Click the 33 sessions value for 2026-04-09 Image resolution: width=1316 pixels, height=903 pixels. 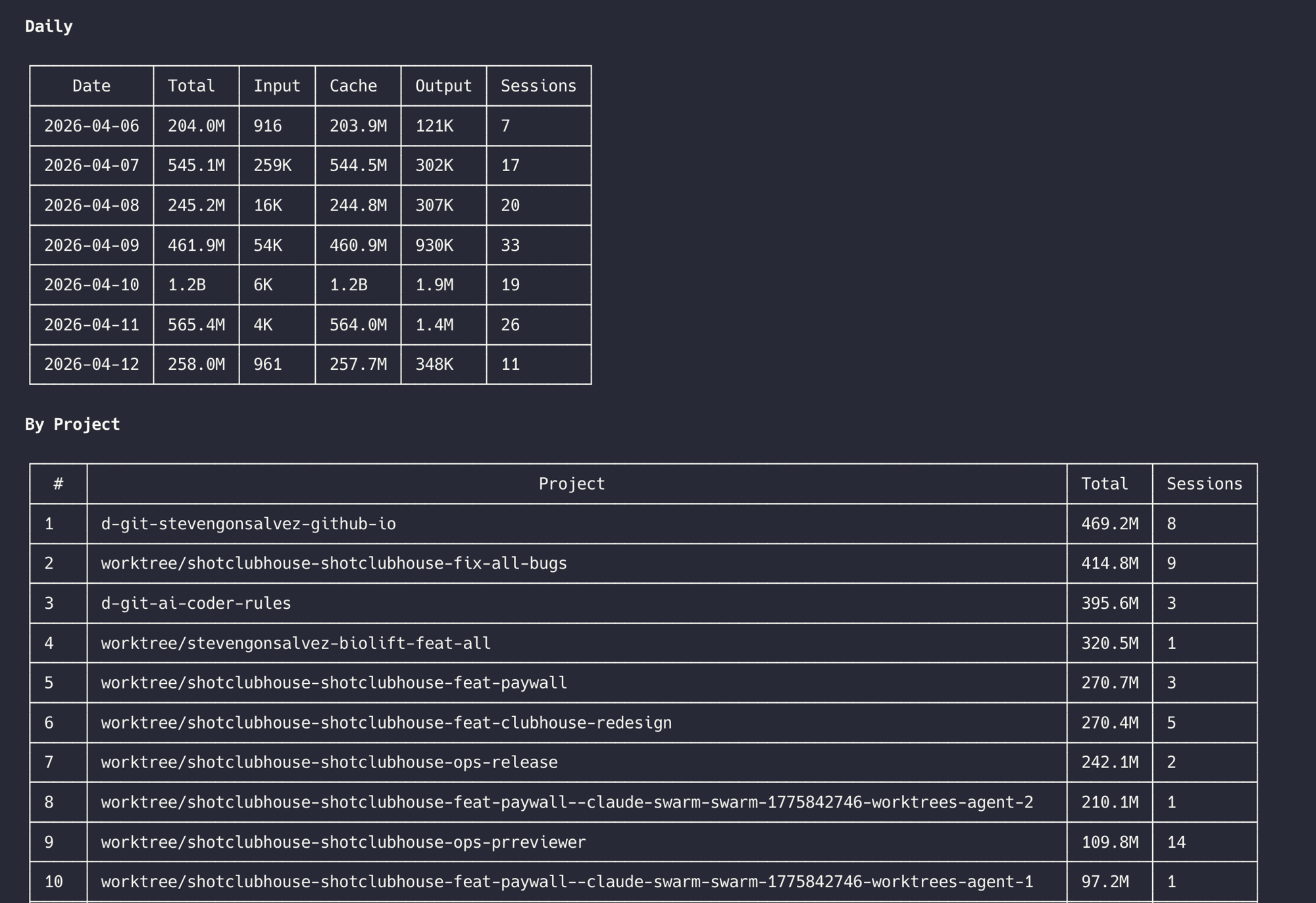click(x=511, y=245)
